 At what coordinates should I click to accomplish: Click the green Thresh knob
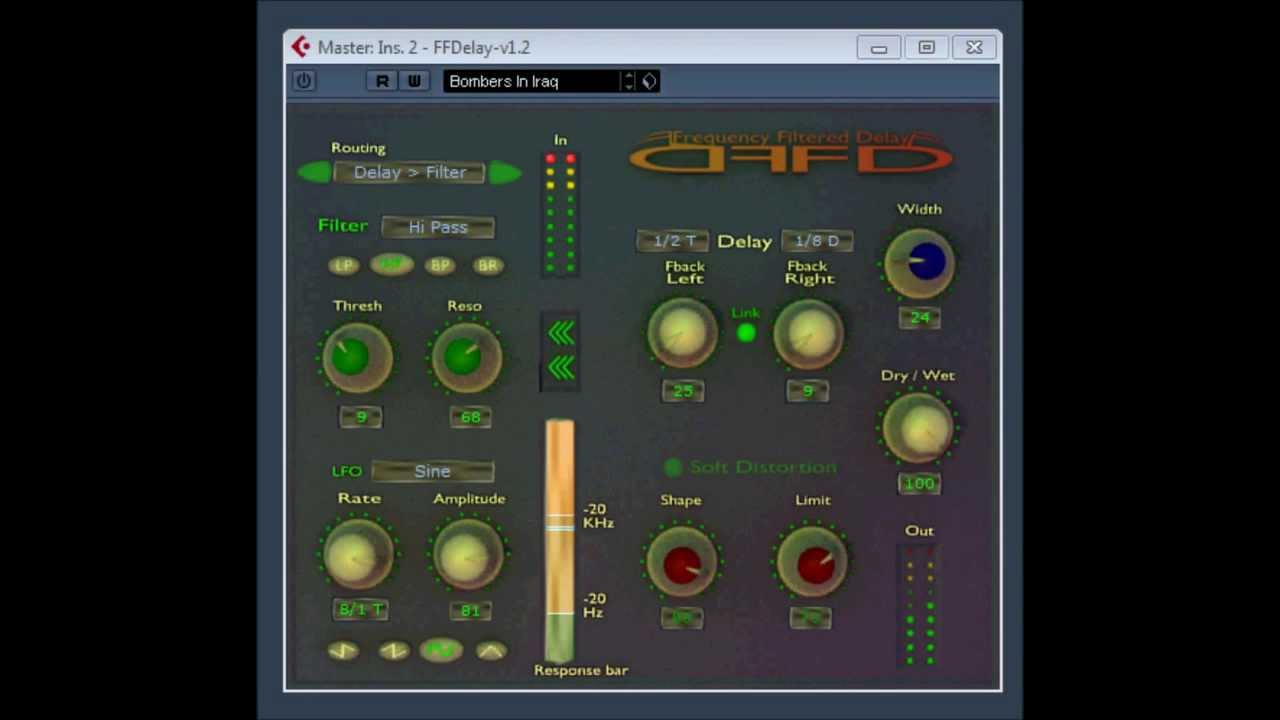[x=356, y=357]
